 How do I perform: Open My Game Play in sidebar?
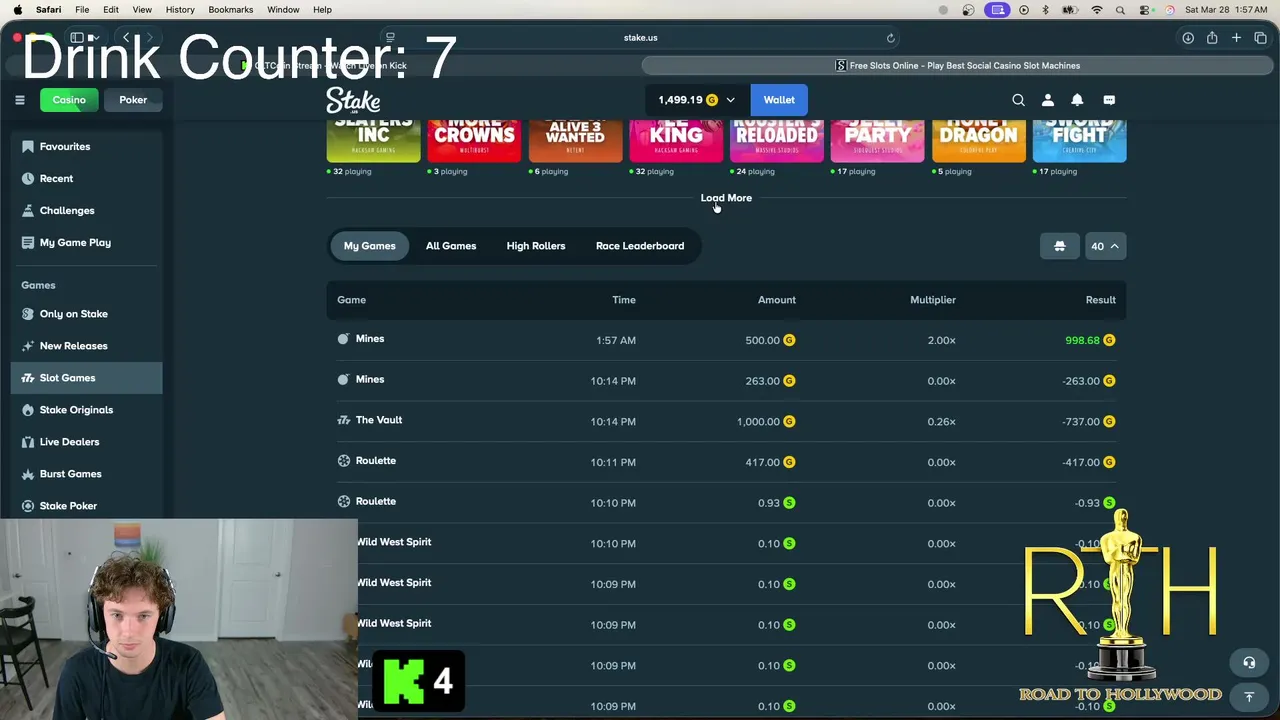pyautogui.click(x=87, y=242)
